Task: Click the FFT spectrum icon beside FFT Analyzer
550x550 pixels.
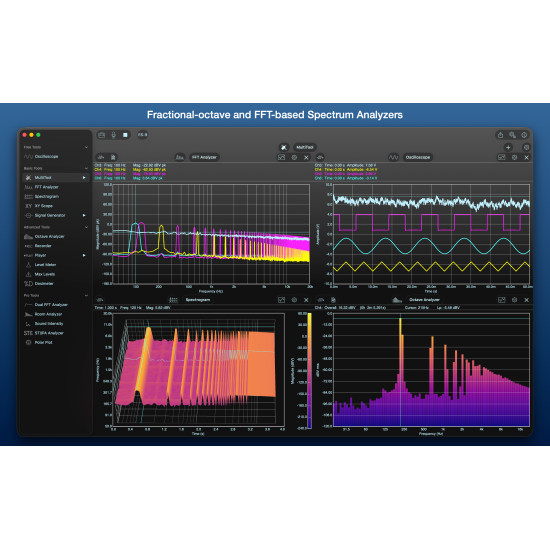Action: click(x=180, y=157)
